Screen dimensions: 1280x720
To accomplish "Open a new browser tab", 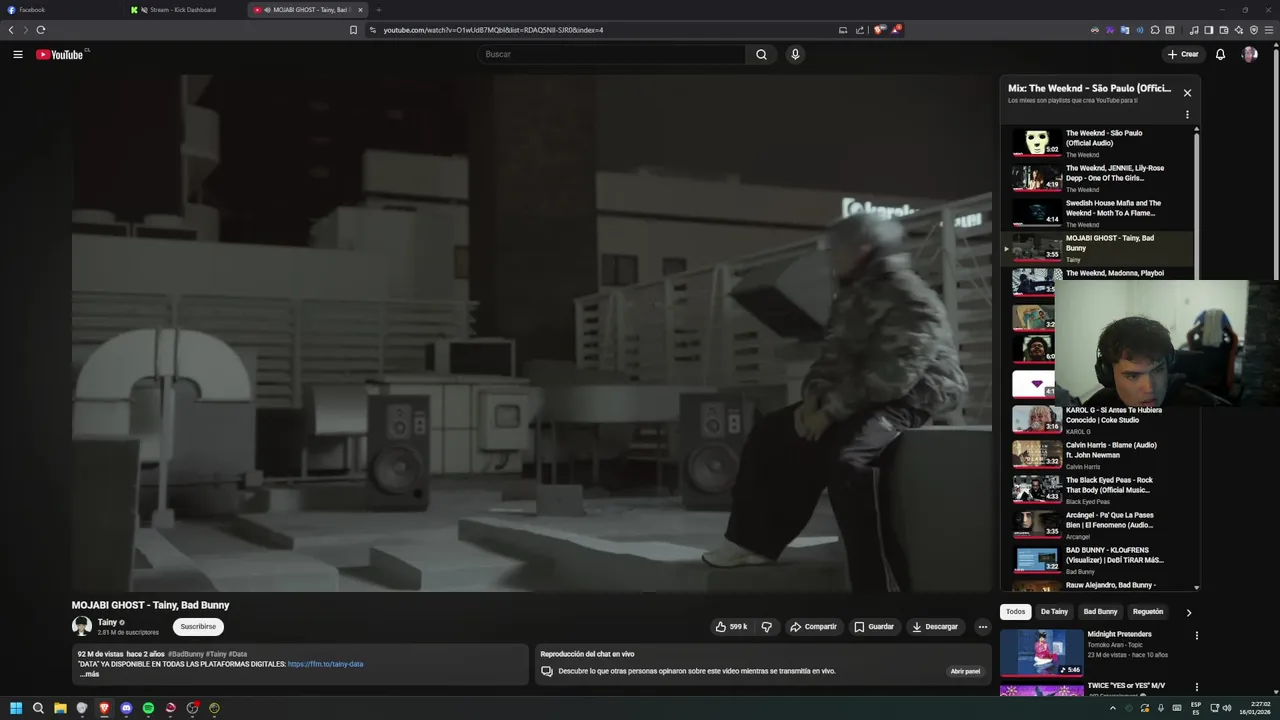I will (x=378, y=10).
